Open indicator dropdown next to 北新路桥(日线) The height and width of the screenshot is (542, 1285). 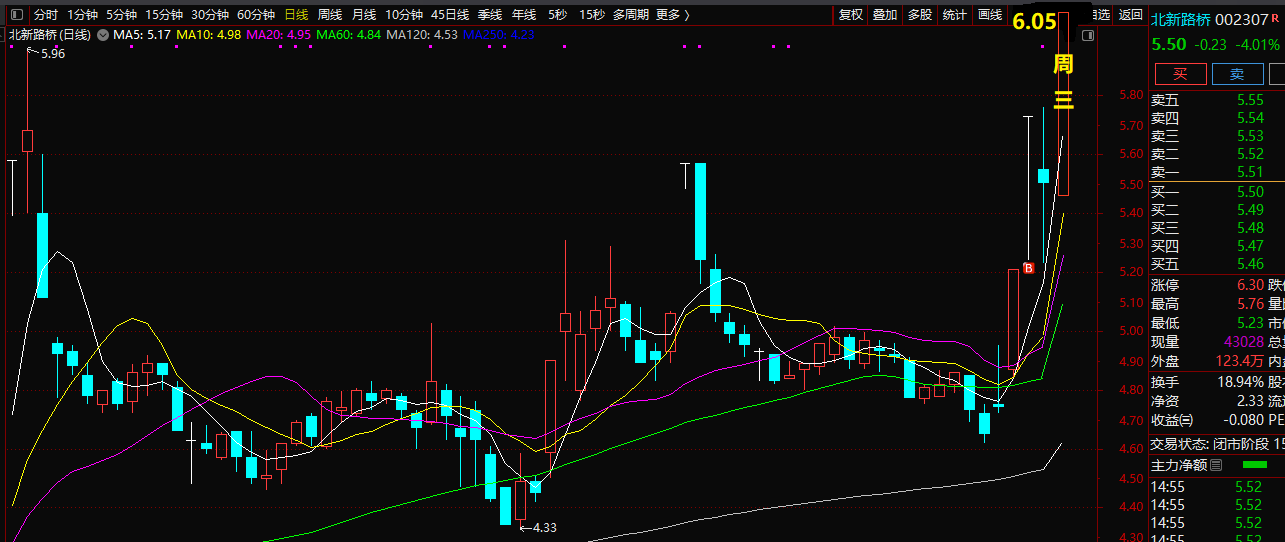tap(101, 35)
